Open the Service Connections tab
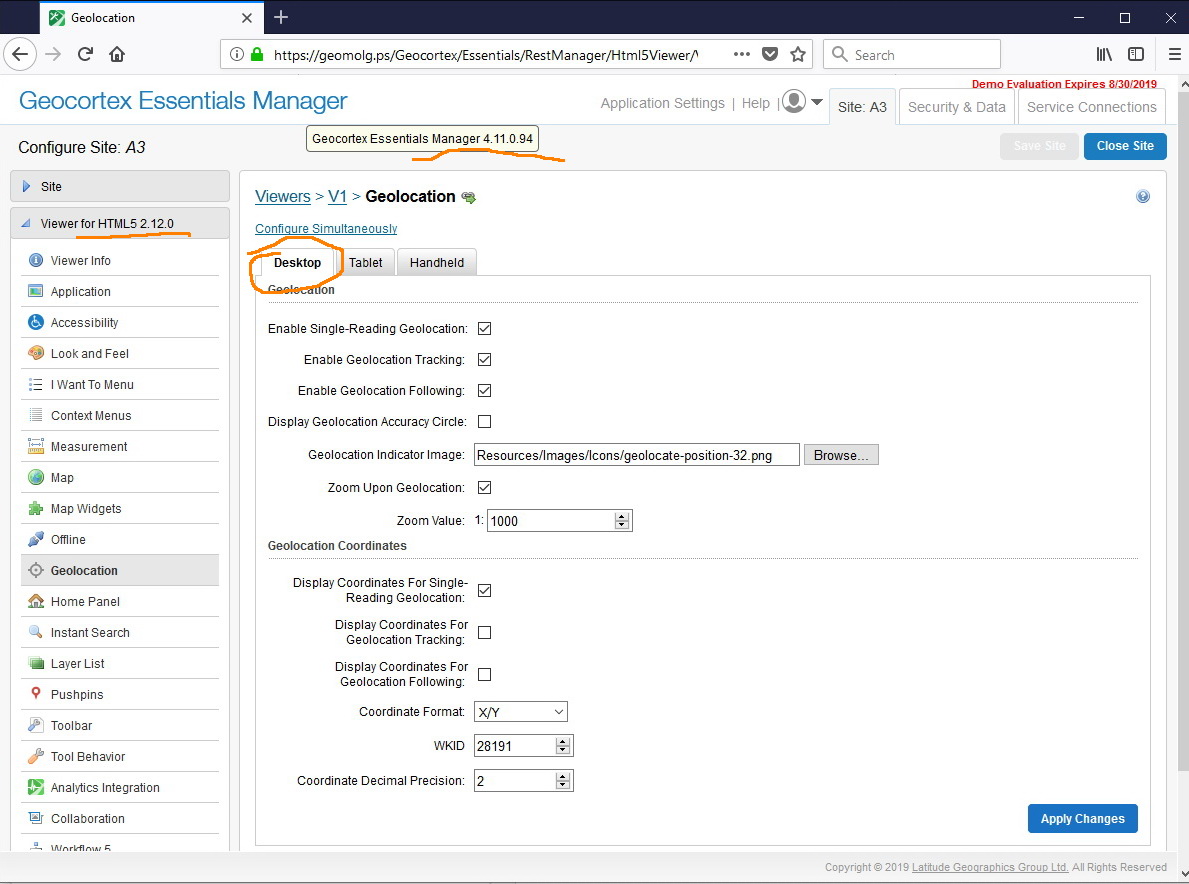Screen dimensions: 1189x884 [x=1092, y=107]
